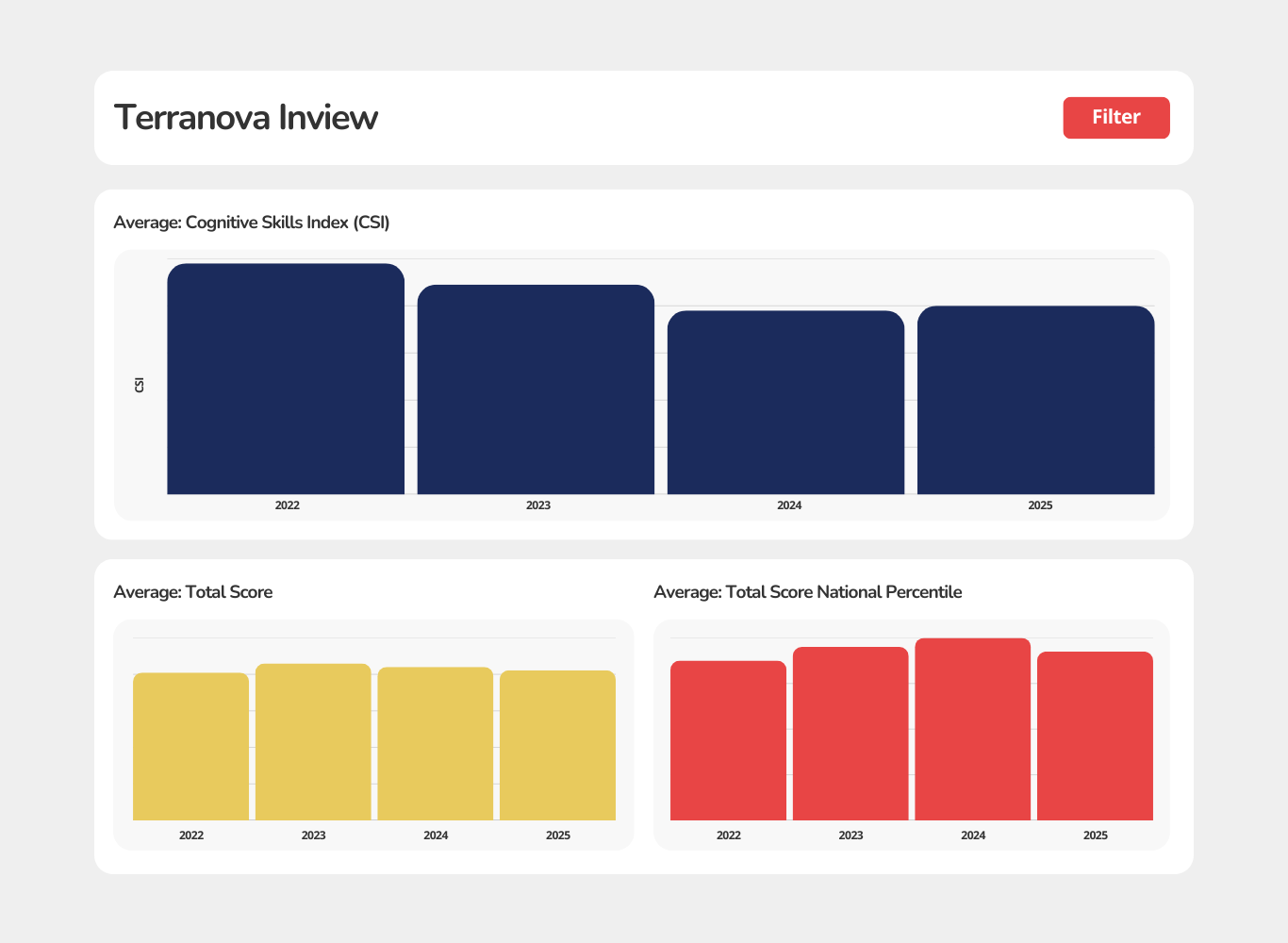Image resolution: width=1288 pixels, height=943 pixels.
Task: Click the 2025 label under Total Score chart
Action: [x=558, y=835]
